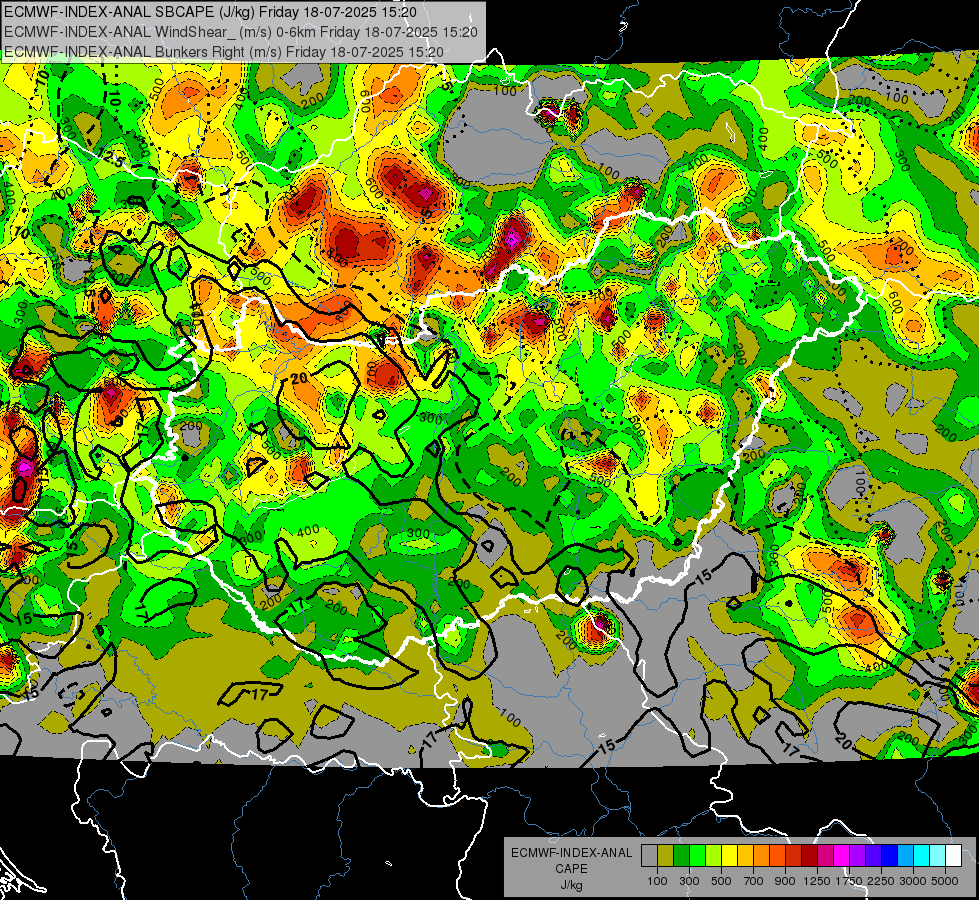Screen dimensions: 979x900
Task: Select the 5000 legend scale value
Action: 945,881
